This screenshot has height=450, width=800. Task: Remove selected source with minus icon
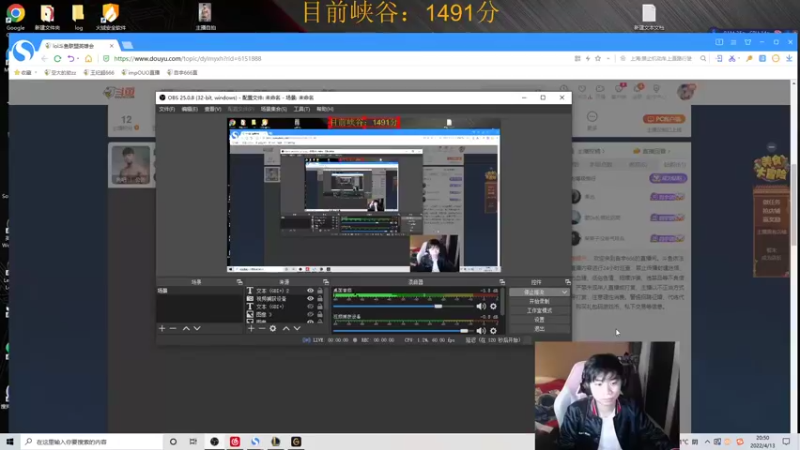262,329
